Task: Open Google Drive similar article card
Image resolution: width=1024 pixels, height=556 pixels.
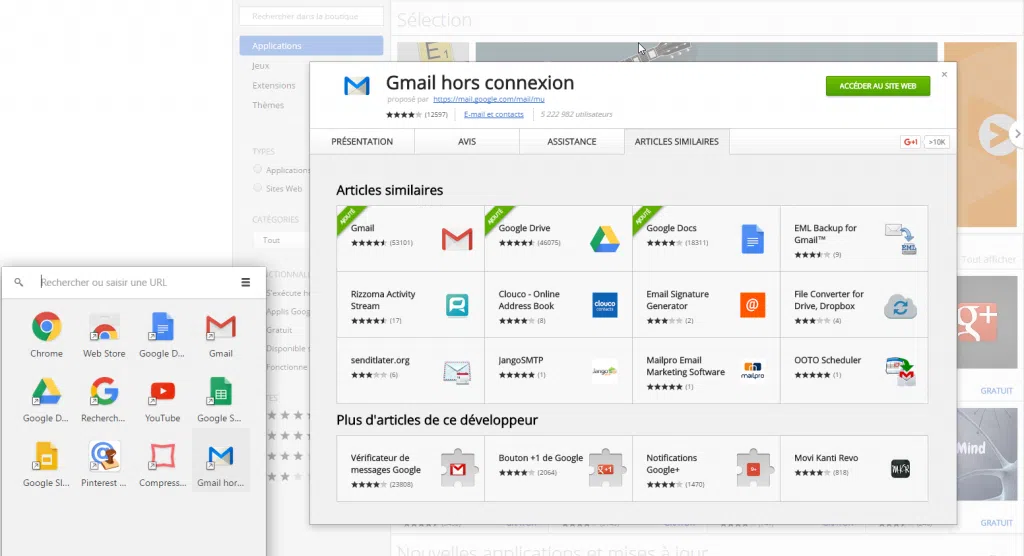Action: coord(558,238)
